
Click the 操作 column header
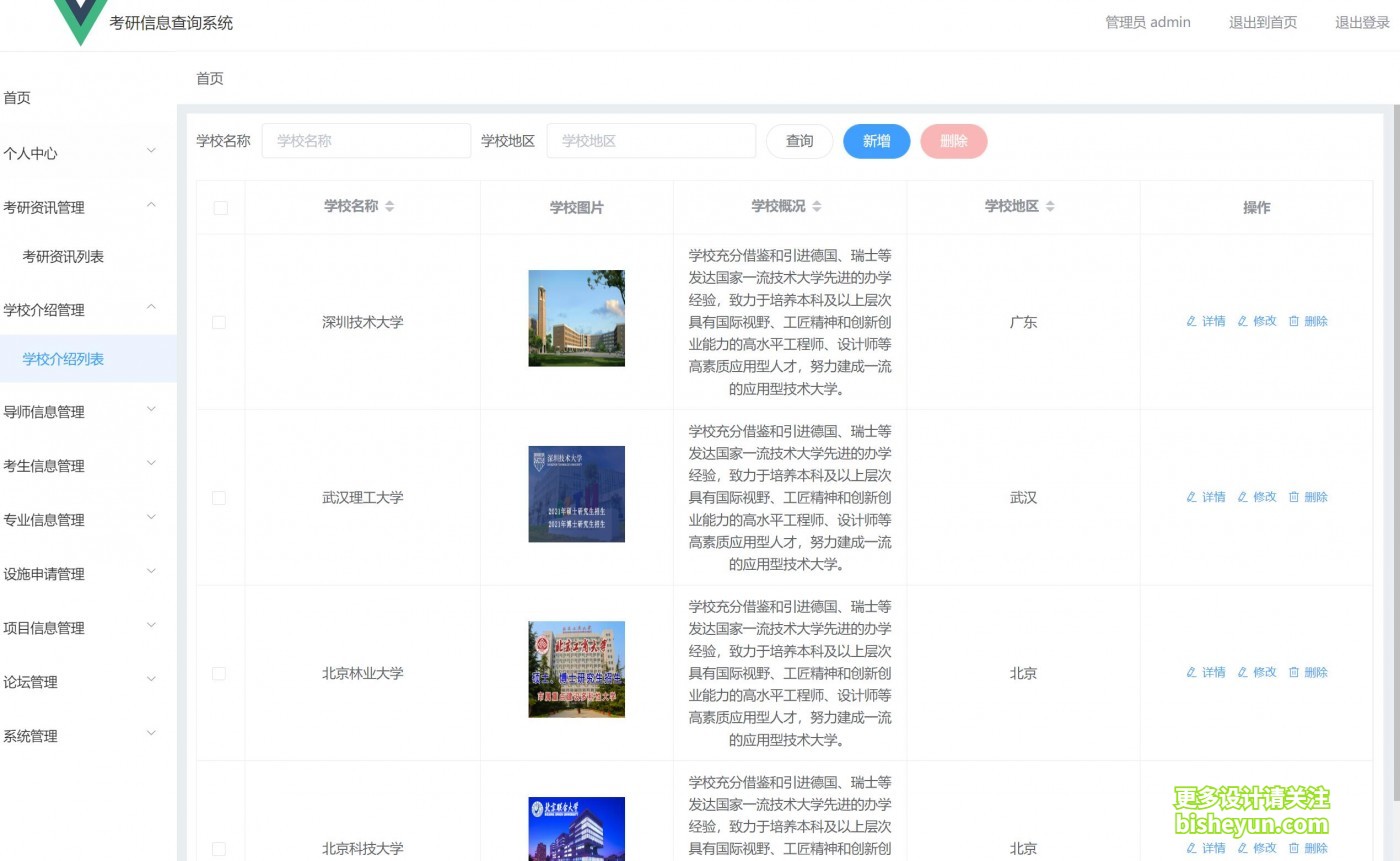click(1257, 207)
